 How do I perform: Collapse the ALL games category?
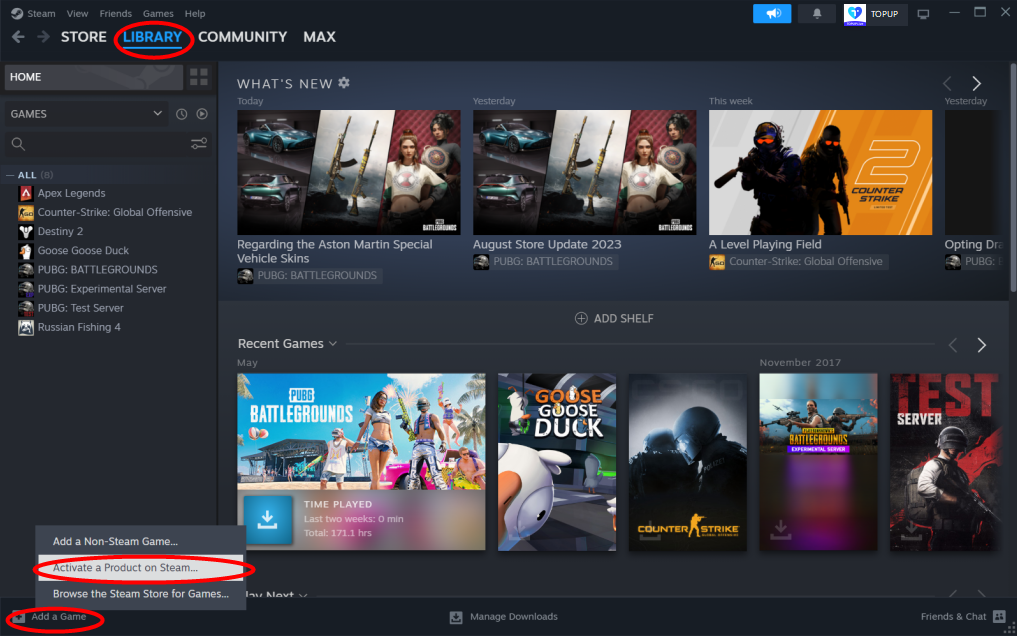pos(11,175)
